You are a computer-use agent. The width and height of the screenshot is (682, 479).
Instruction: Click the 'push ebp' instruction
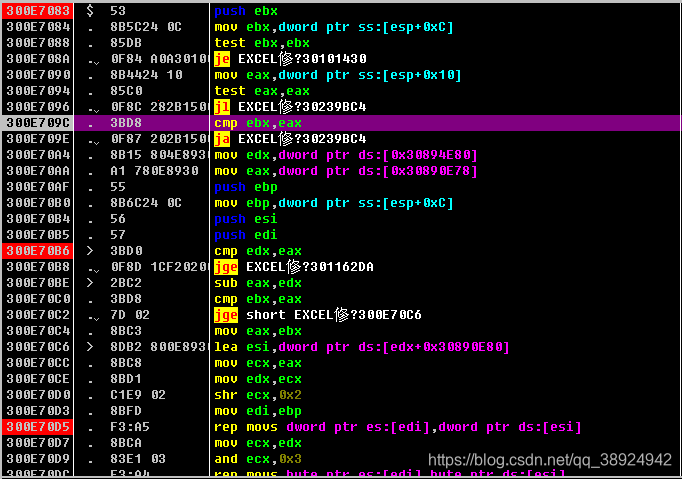click(246, 187)
